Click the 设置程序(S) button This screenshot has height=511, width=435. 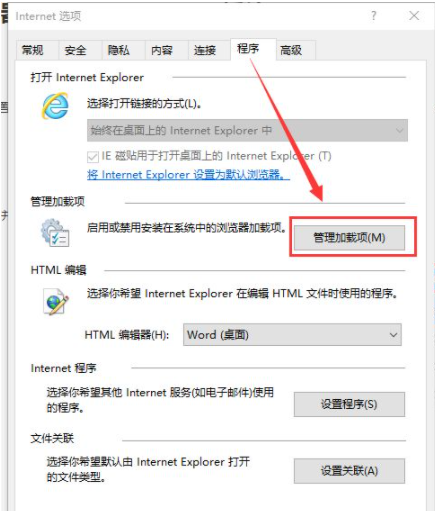pyautogui.click(x=349, y=404)
